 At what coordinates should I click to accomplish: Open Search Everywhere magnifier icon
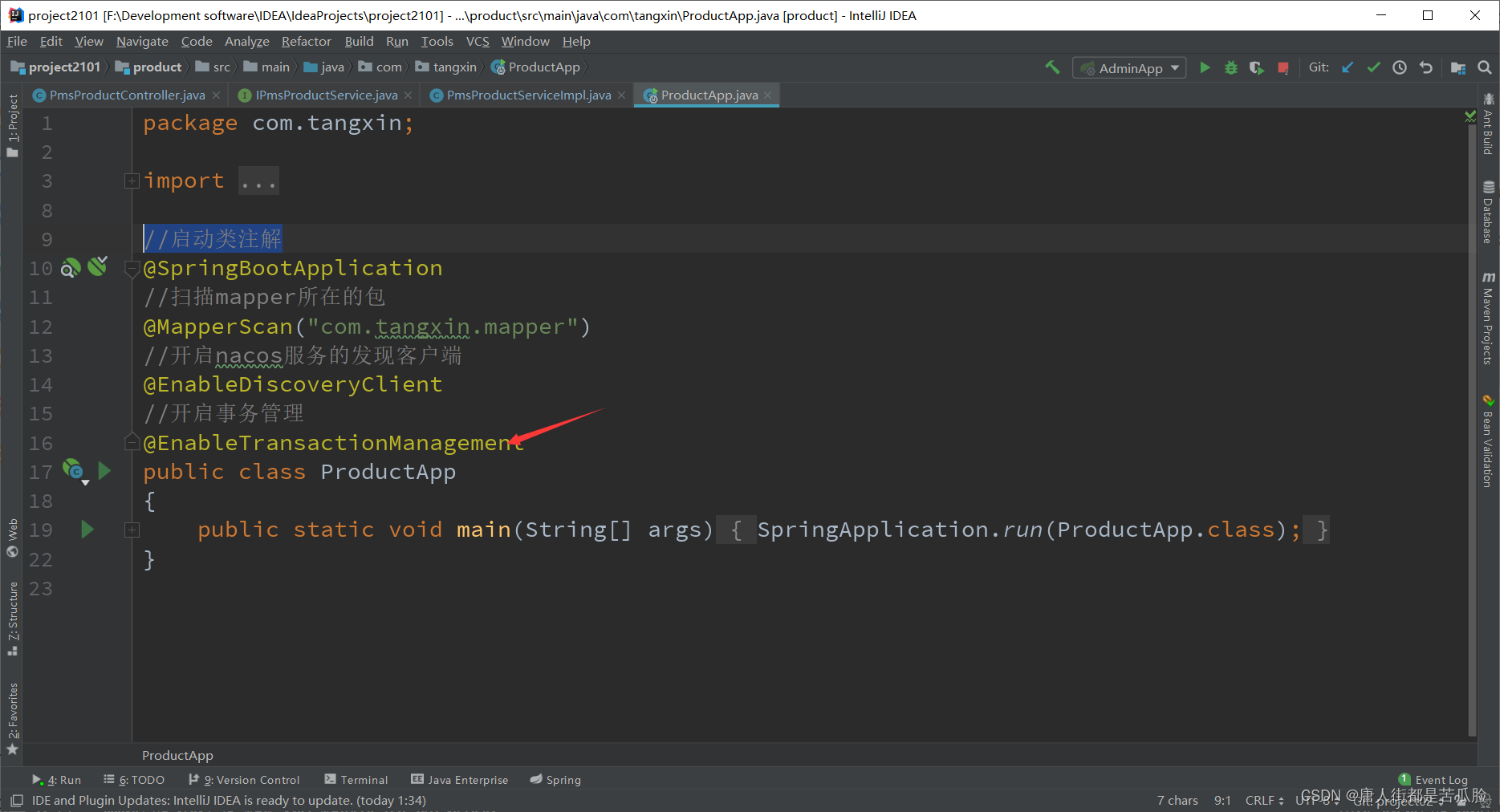pyautogui.click(x=1485, y=67)
